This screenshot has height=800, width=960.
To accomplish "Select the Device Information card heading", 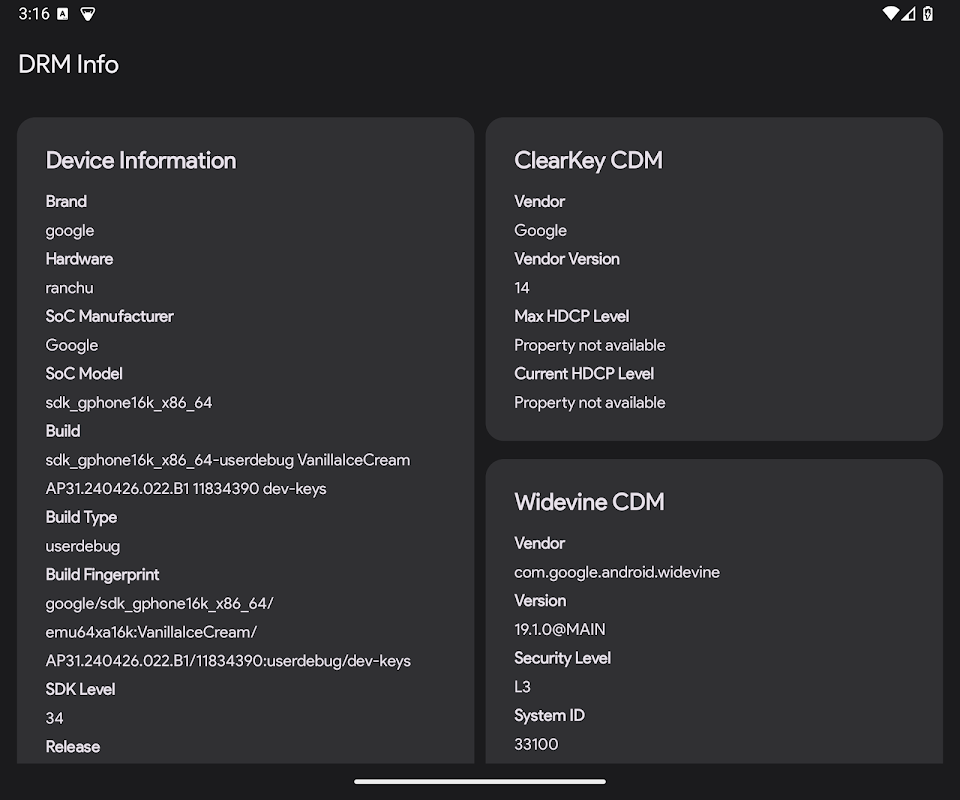I will coord(141,160).
